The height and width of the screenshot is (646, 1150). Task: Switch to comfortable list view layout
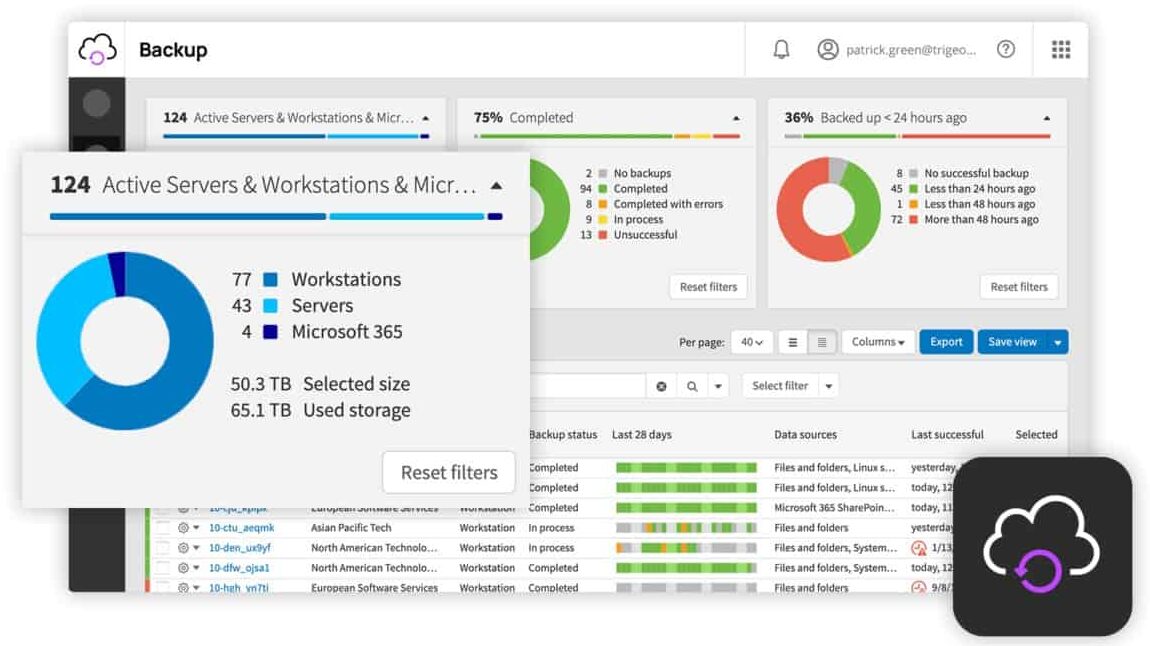(x=792, y=341)
